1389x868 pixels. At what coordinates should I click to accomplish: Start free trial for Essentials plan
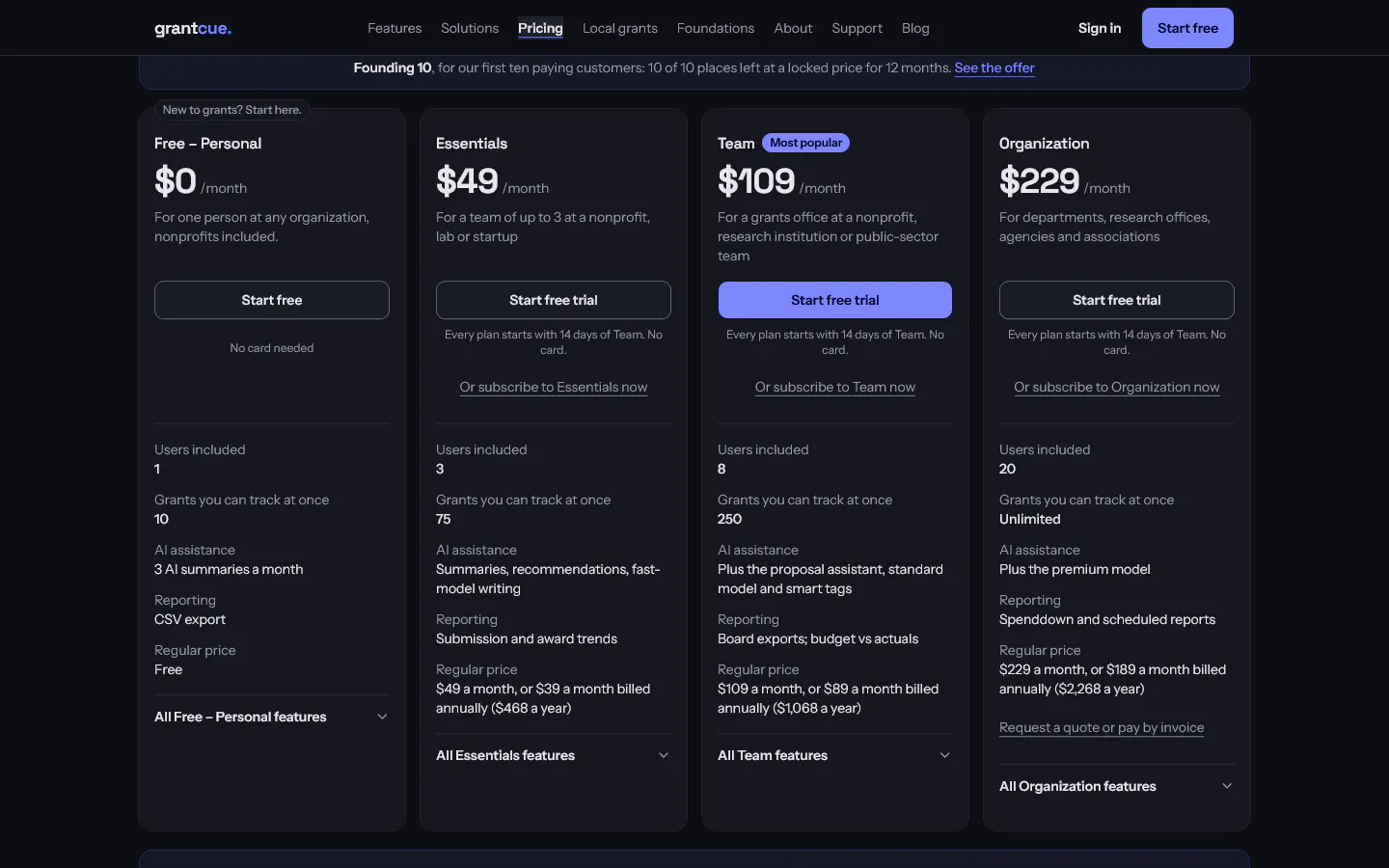point(554,300)
